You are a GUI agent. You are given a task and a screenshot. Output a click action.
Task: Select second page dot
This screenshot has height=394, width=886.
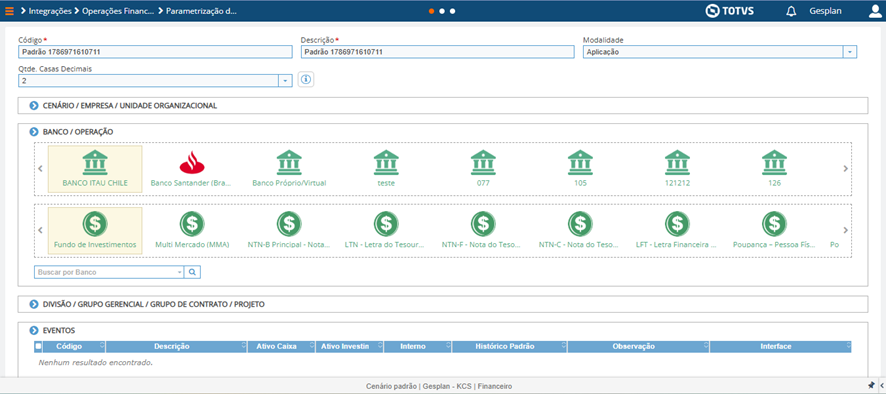[442, 11]
